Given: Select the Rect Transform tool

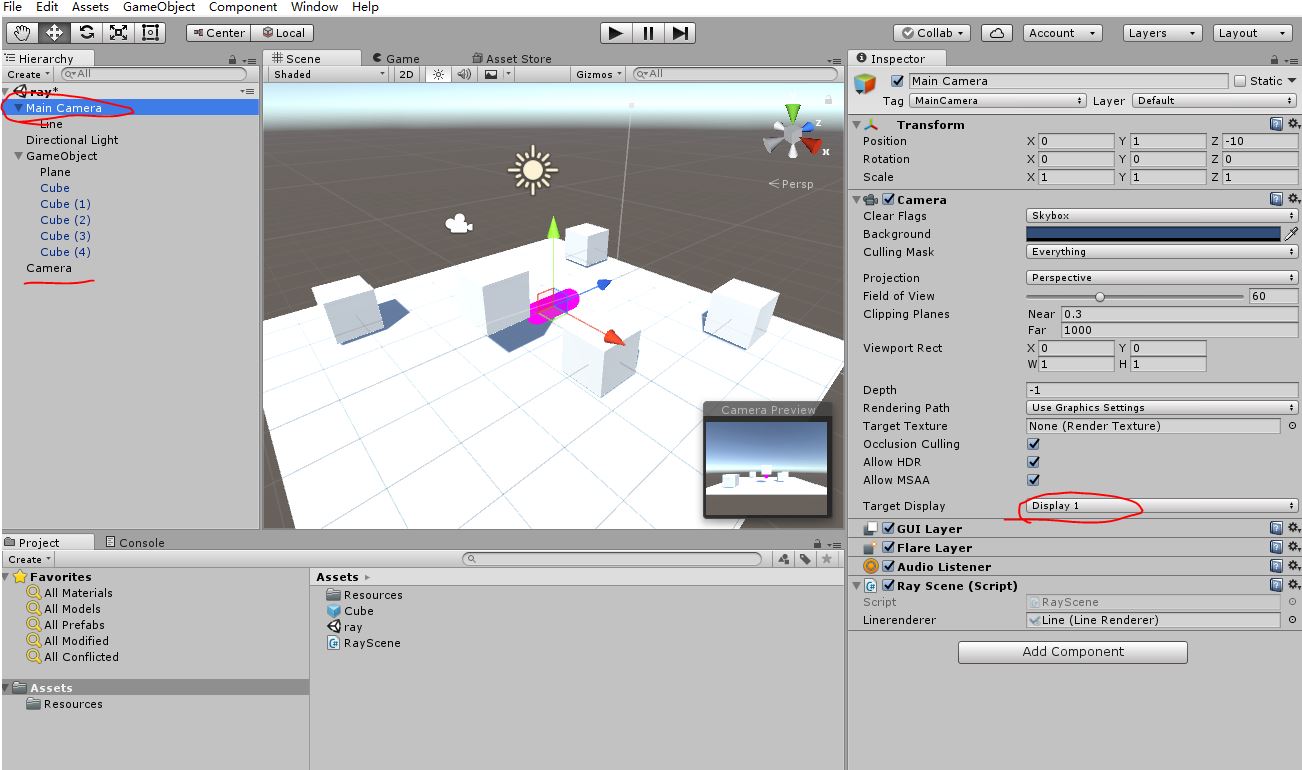Looking at the screenshot, I should click(x=150, y=33).
